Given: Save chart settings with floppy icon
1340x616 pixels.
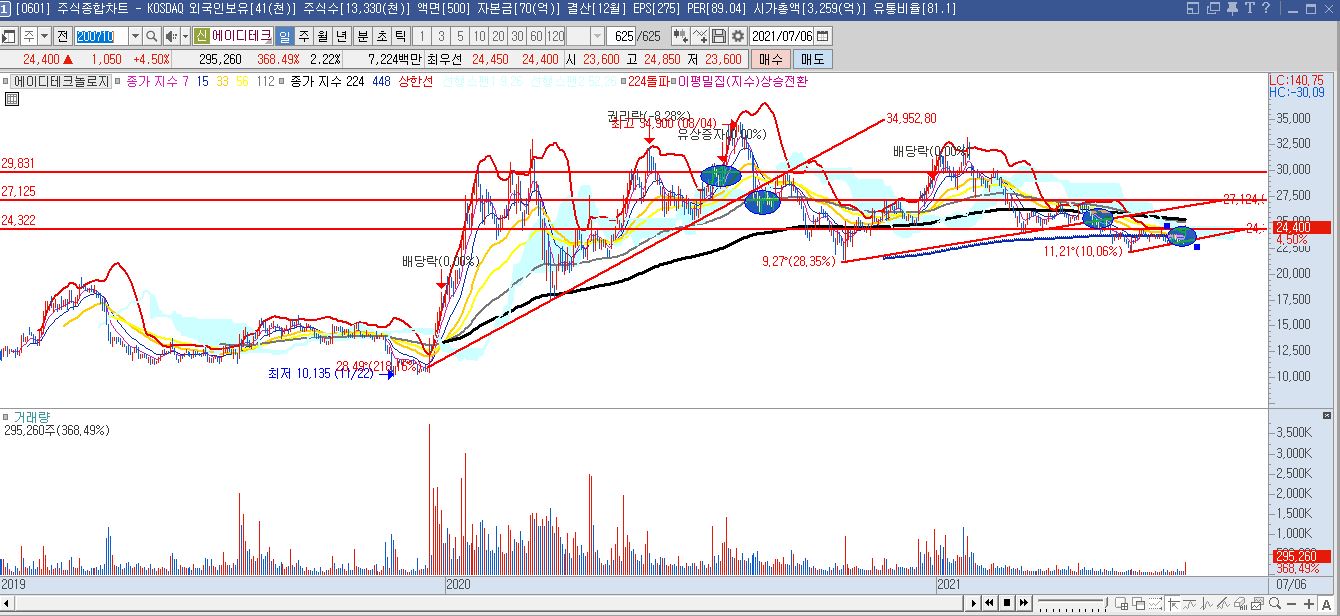Looking at the screenshot, I should pos(719,36).
